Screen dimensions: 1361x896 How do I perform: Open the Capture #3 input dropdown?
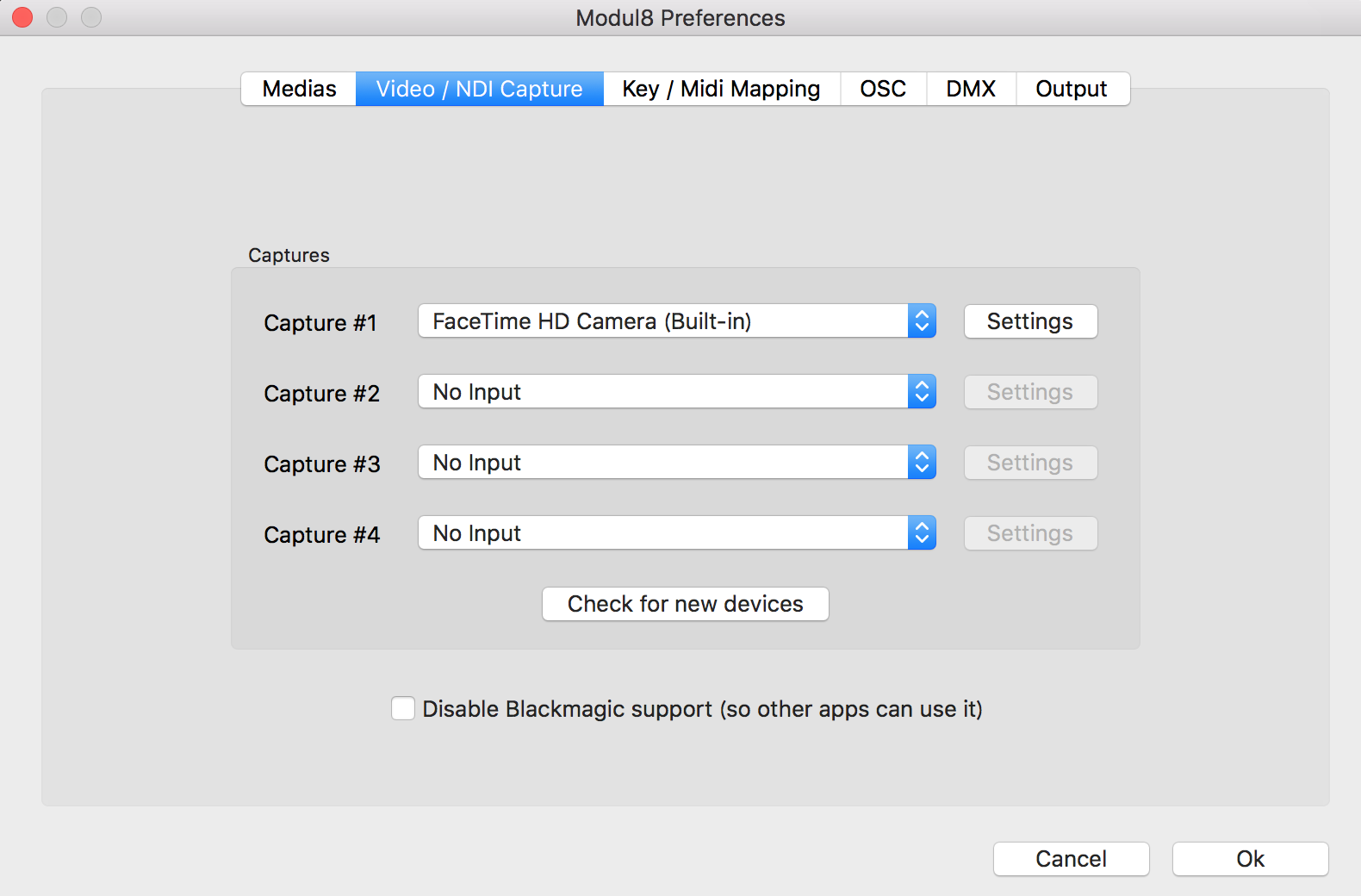tap(663, 463)
